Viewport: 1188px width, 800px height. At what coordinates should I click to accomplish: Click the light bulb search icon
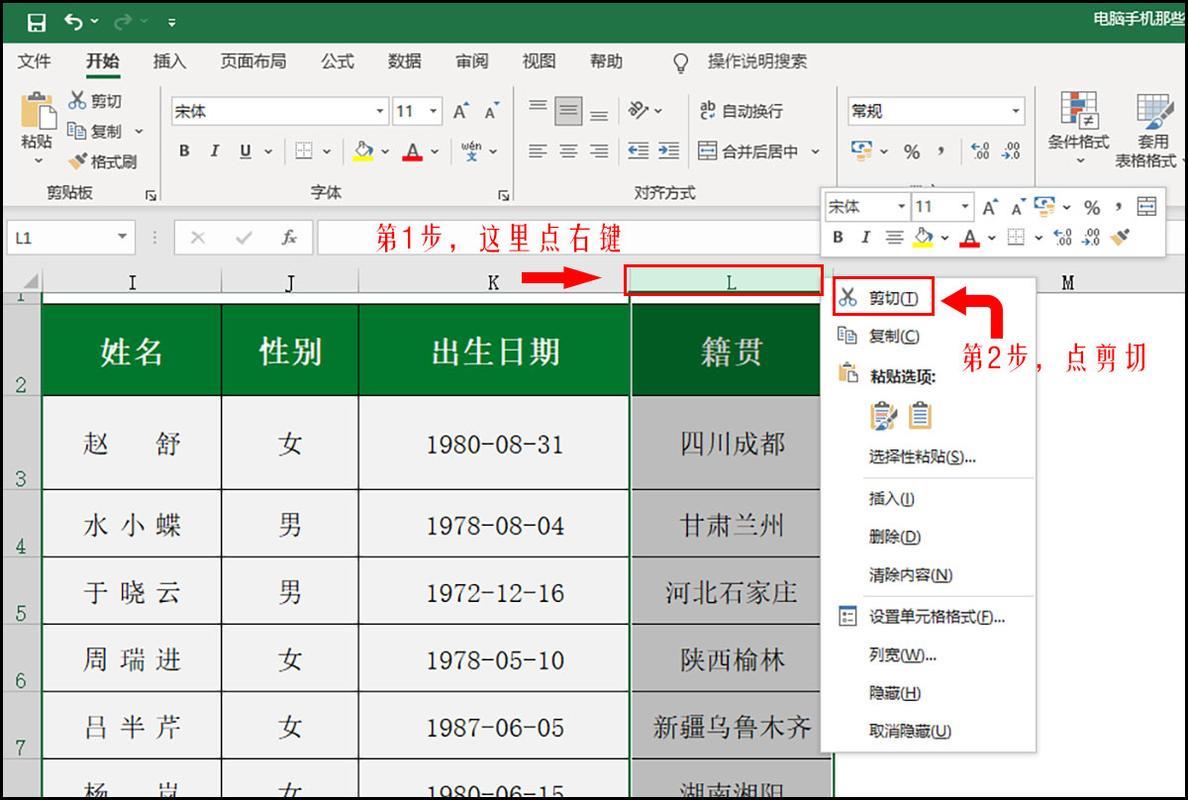[681, 63]
